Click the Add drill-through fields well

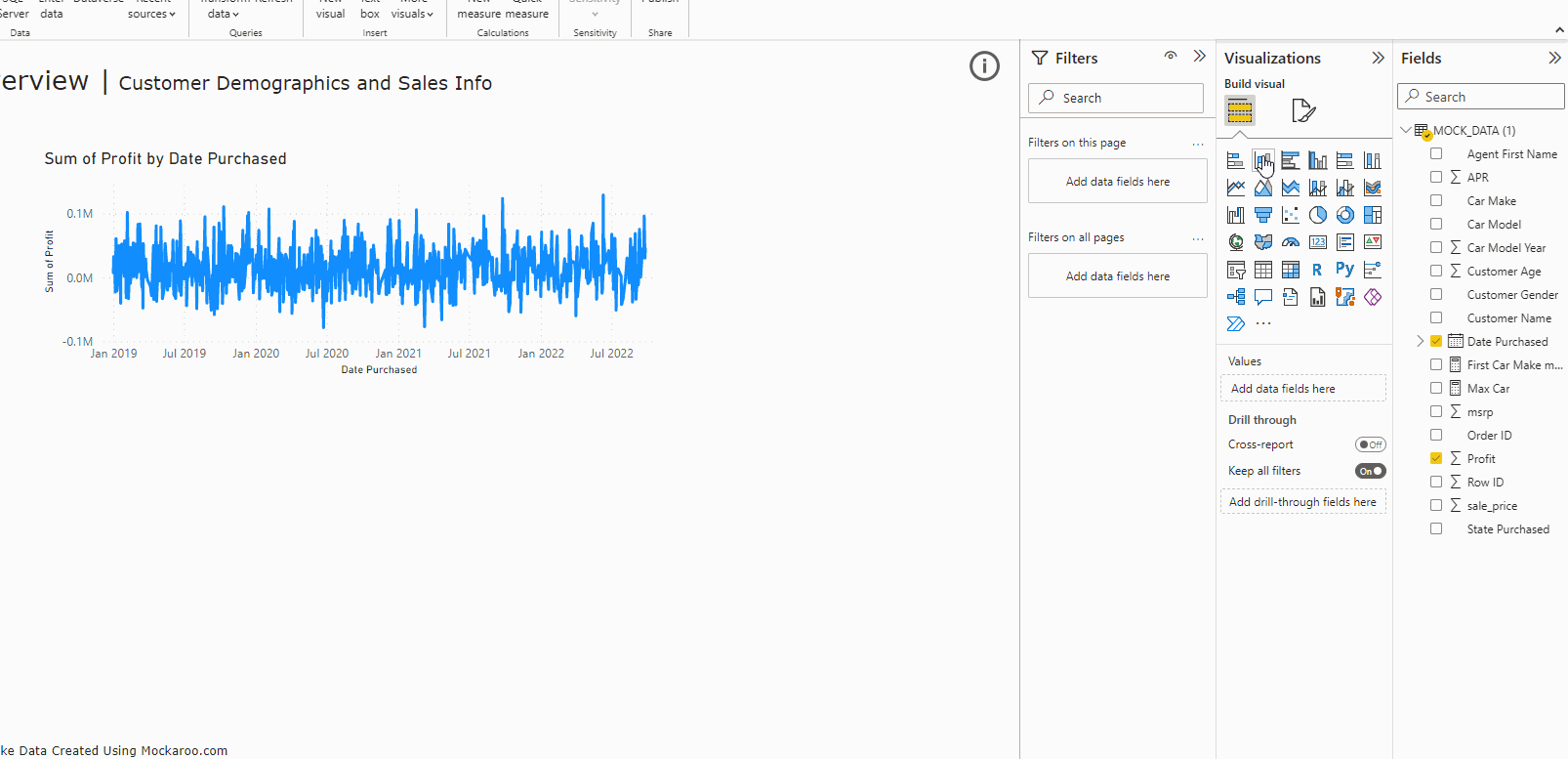1303,502
